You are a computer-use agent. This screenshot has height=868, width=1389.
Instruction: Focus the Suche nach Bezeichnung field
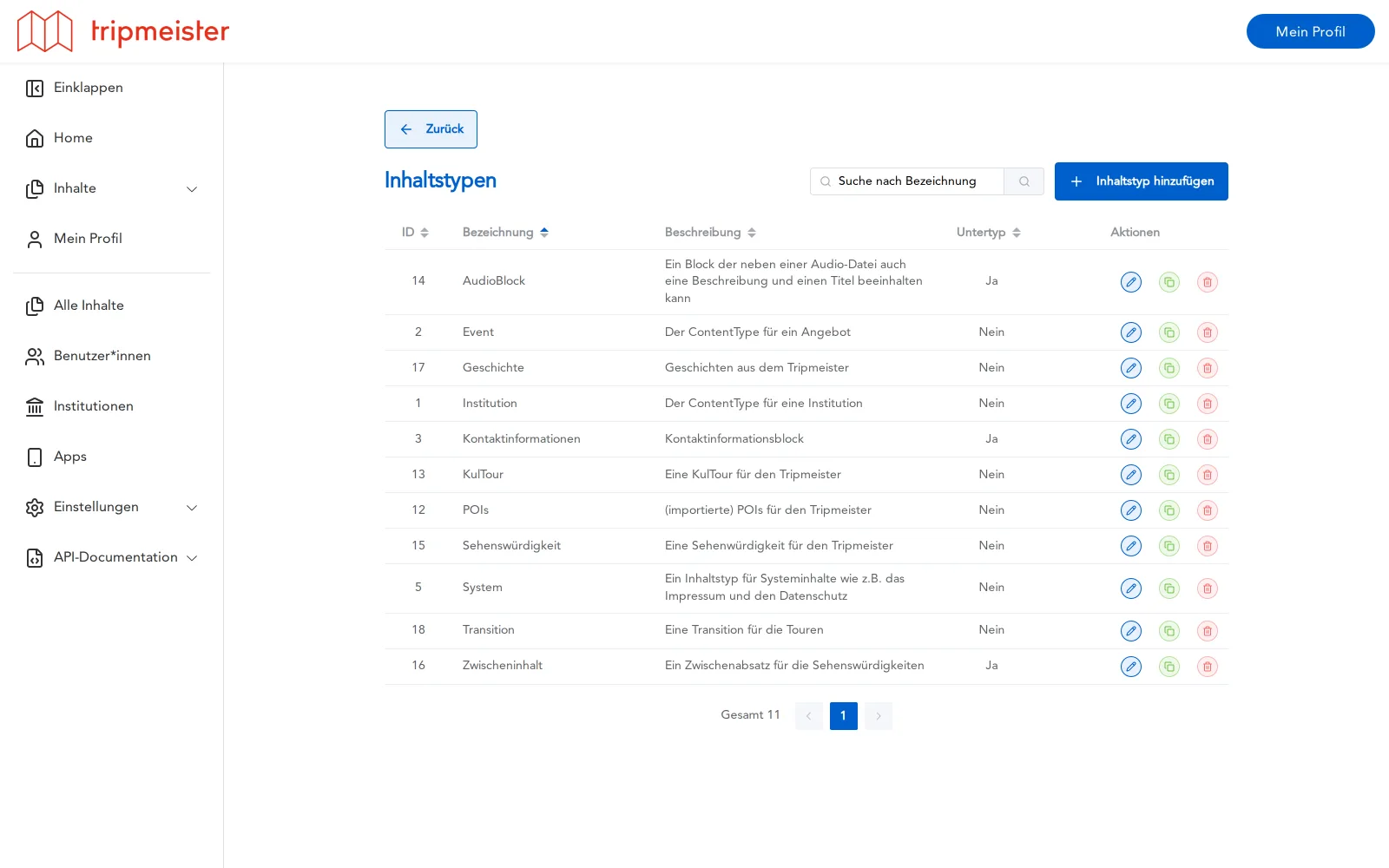click(907, 181)
